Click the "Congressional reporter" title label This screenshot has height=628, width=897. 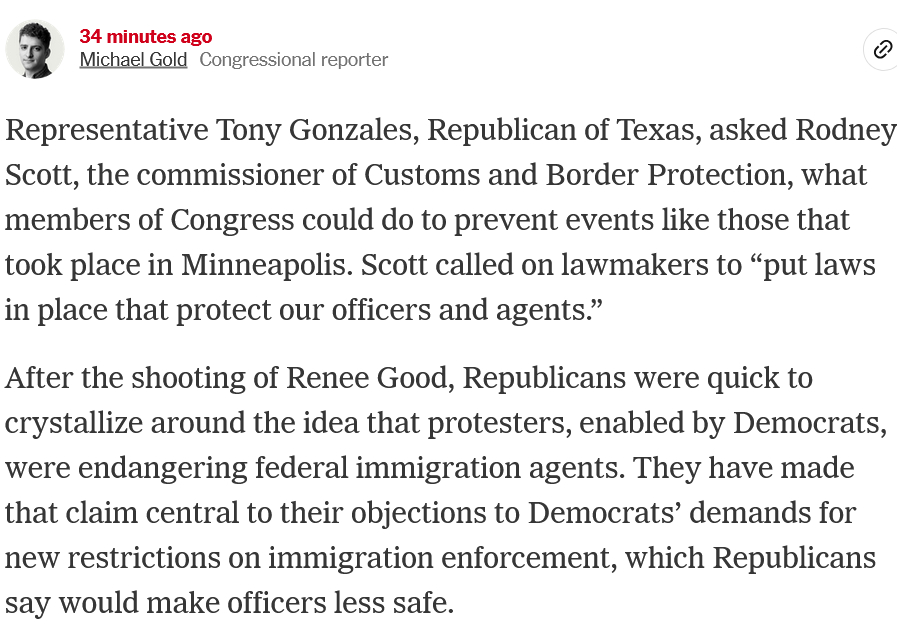(x=293, y=59)
